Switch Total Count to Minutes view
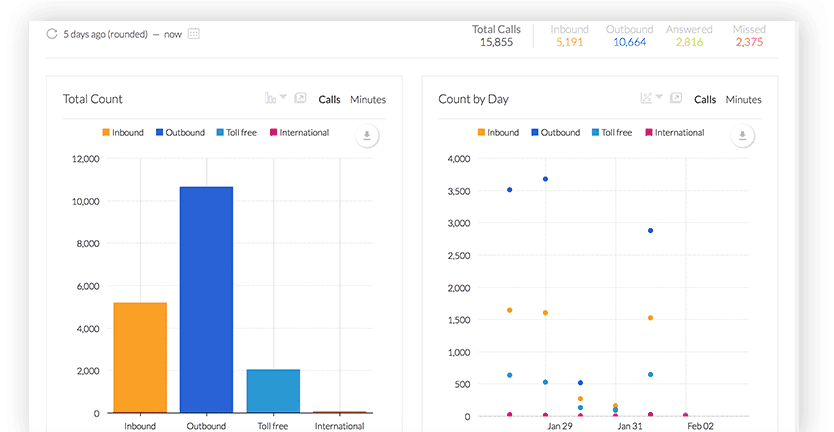 (x=368, y=99)
